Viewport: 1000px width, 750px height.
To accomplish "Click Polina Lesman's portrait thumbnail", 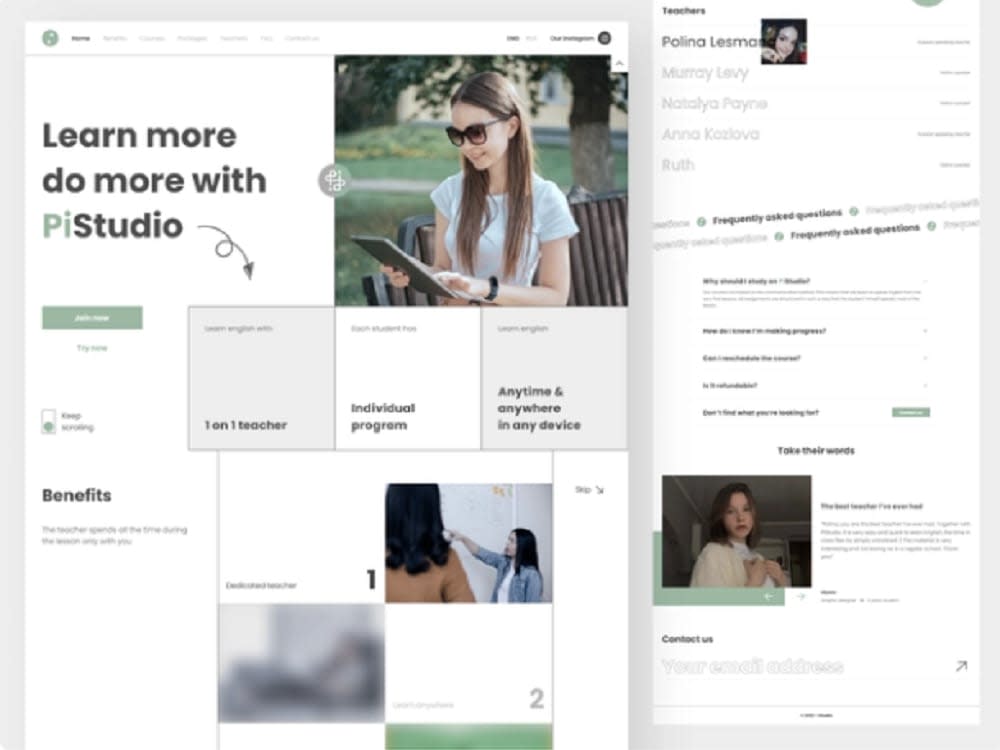I will coord(784,41).
